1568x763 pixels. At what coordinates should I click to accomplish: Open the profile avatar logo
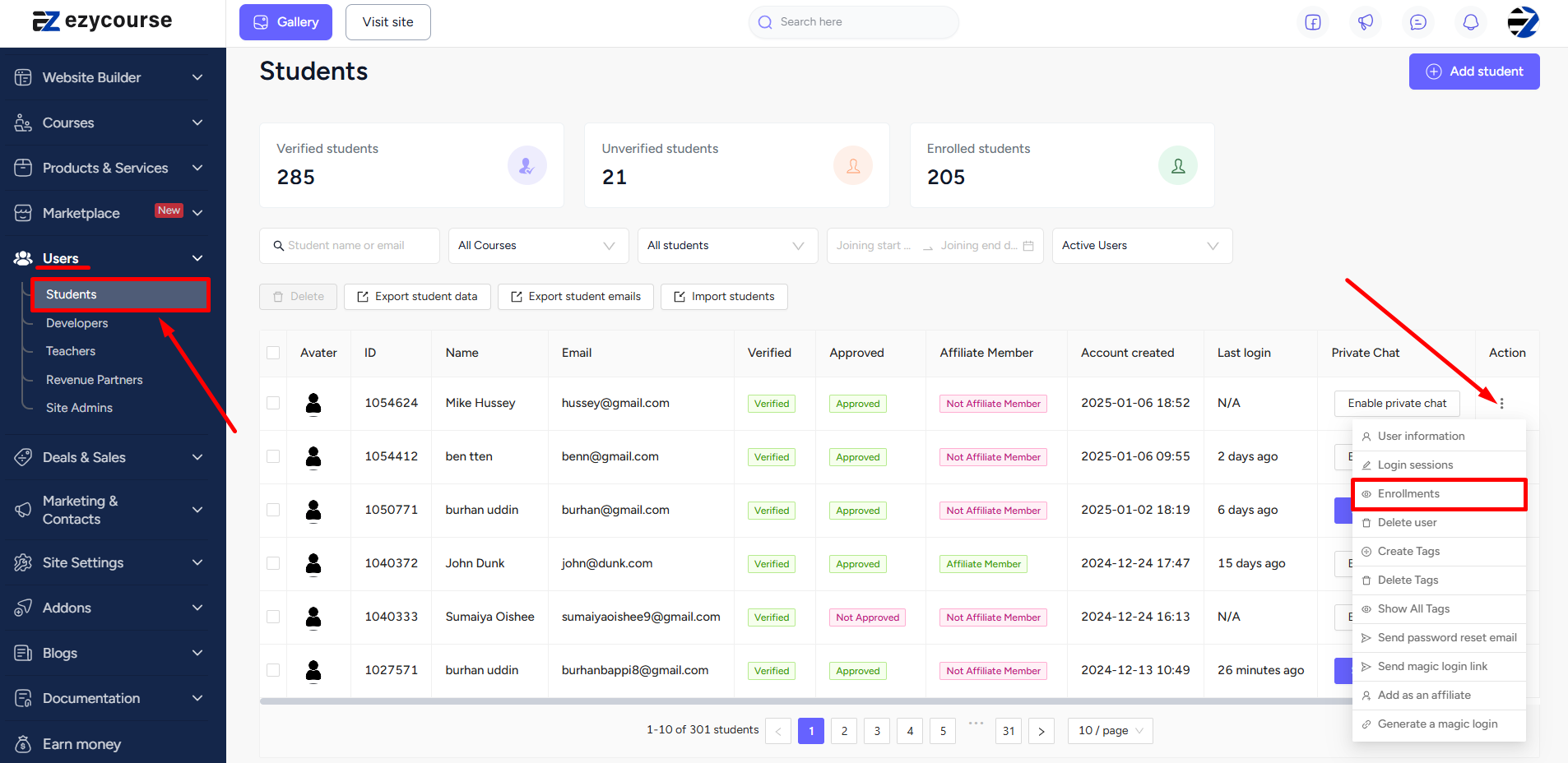pyautogui.click(x=1523, y=22)
